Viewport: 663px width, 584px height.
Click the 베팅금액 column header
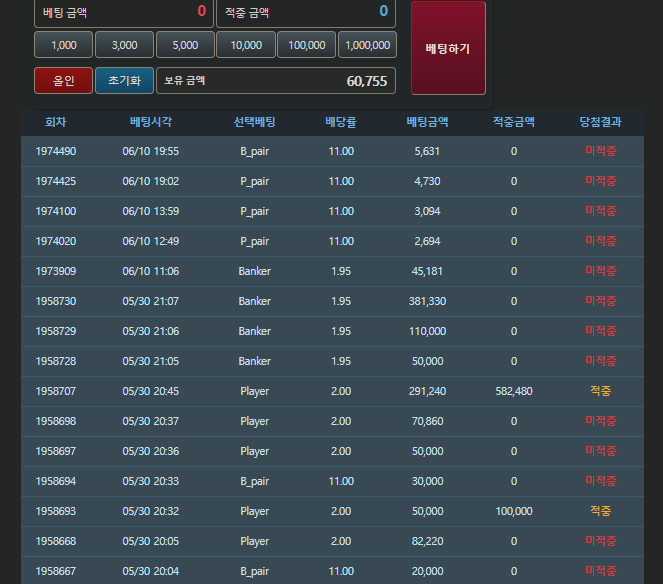[427, 122]
